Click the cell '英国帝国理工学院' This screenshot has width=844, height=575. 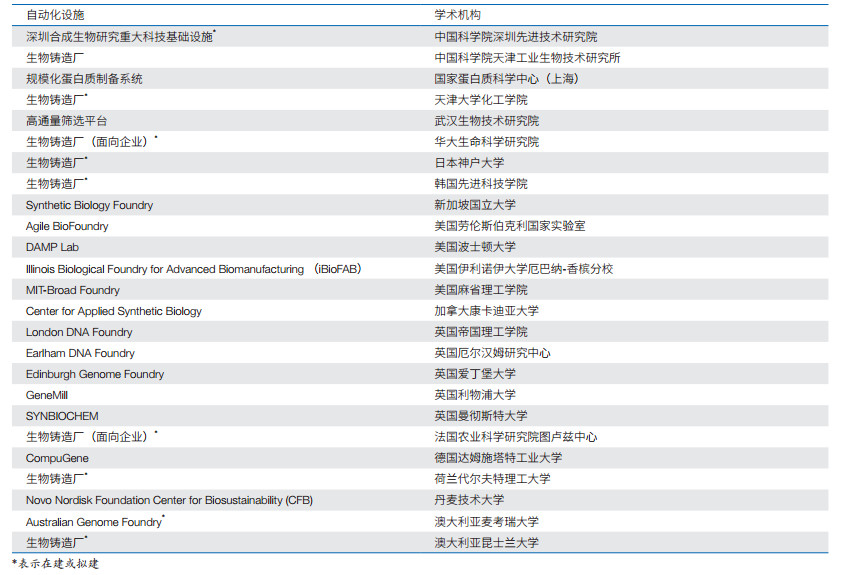click(481, 332)
